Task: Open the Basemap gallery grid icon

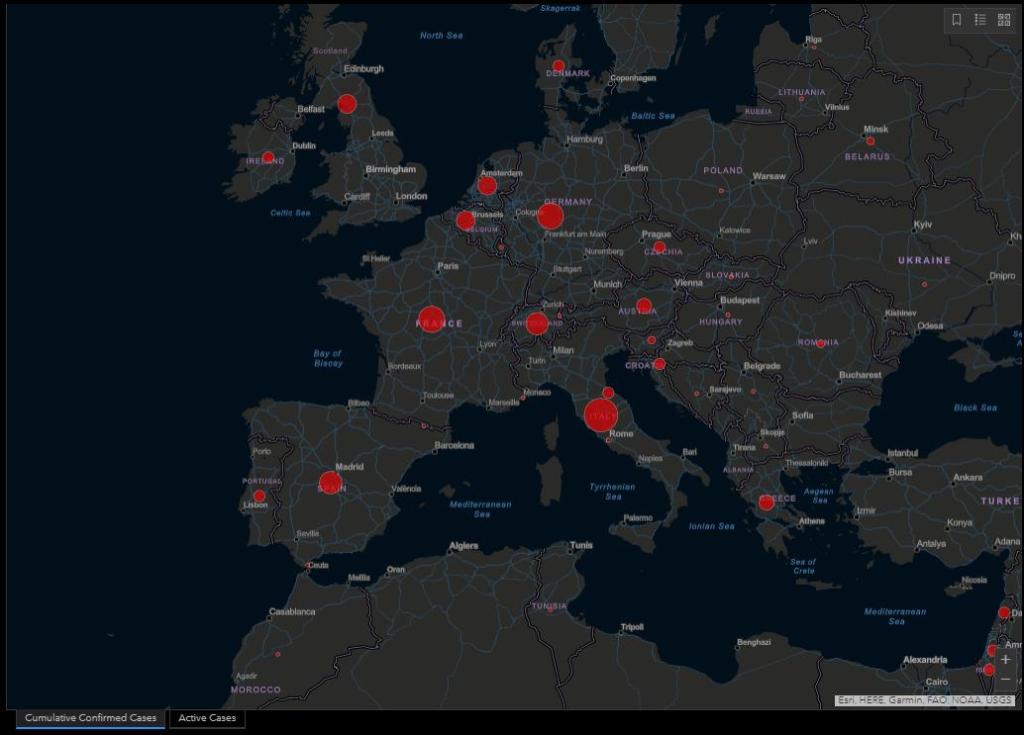Action: point(1004,19)
